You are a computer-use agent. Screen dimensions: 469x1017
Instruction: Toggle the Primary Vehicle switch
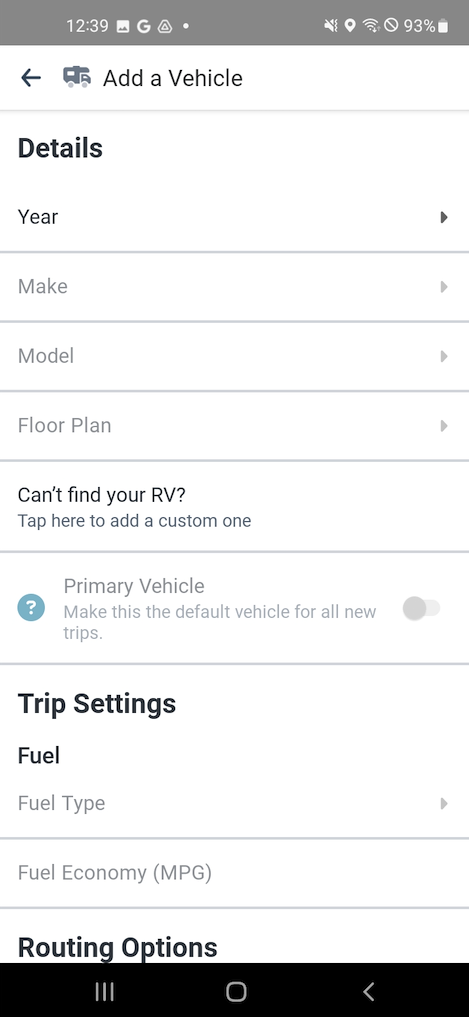click(421, 608)
